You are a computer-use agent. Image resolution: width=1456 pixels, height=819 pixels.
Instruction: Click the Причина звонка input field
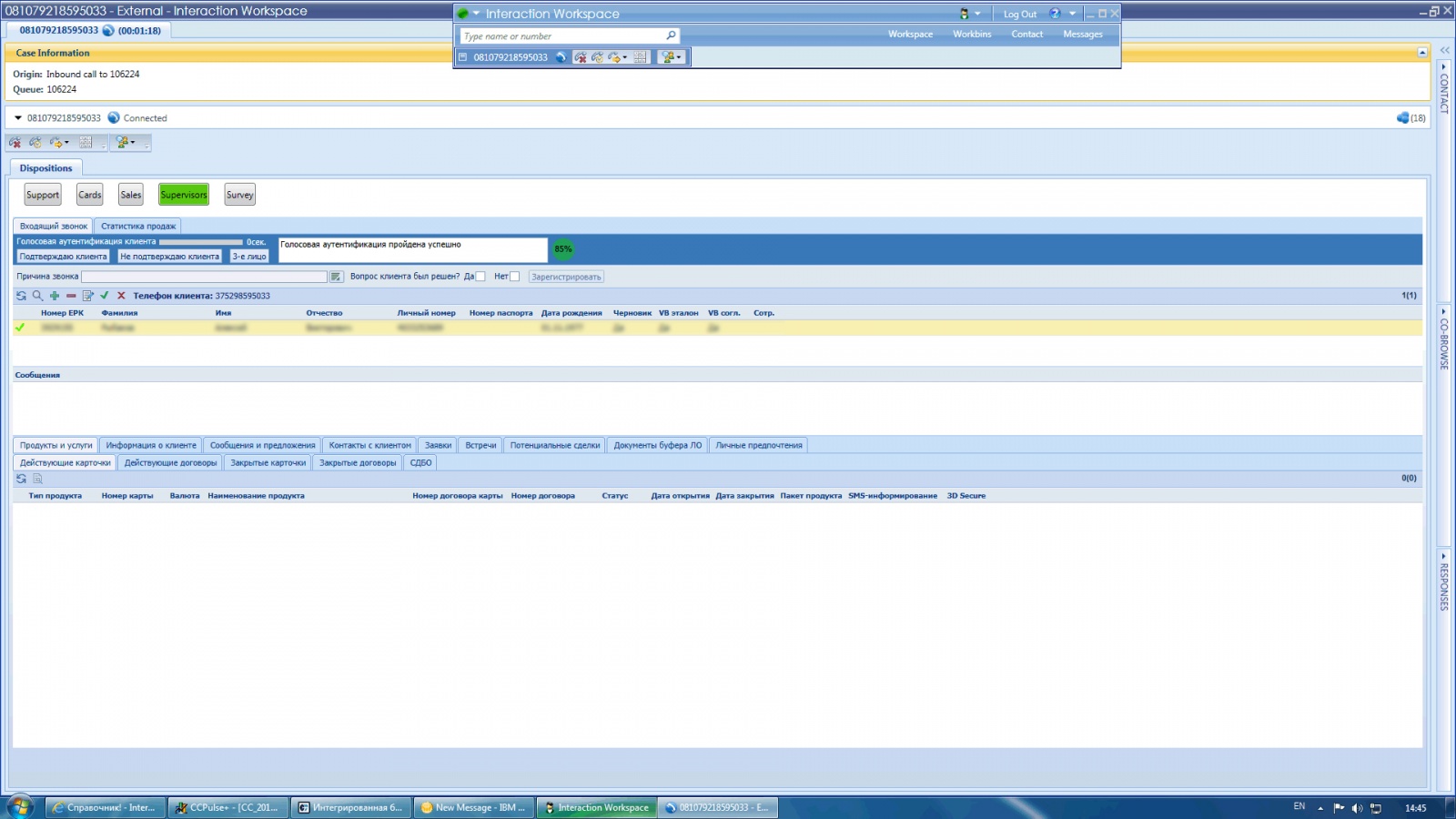[204, 277]
